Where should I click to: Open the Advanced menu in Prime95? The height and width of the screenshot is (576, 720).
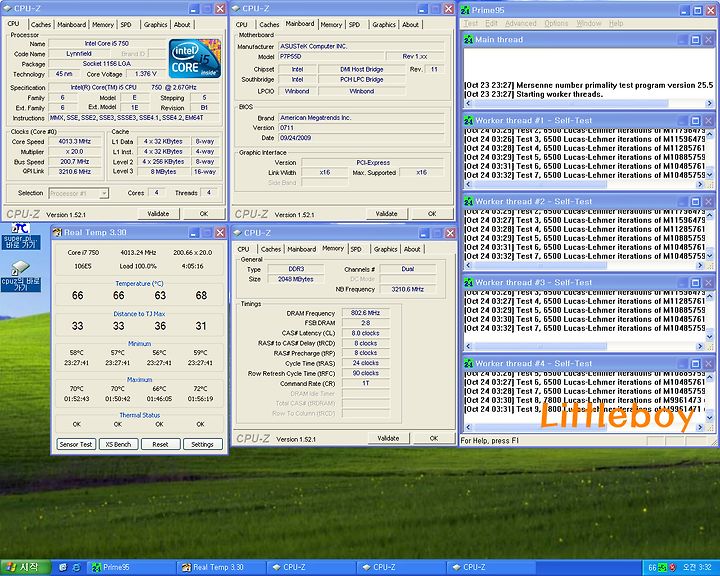click(520, 23)
